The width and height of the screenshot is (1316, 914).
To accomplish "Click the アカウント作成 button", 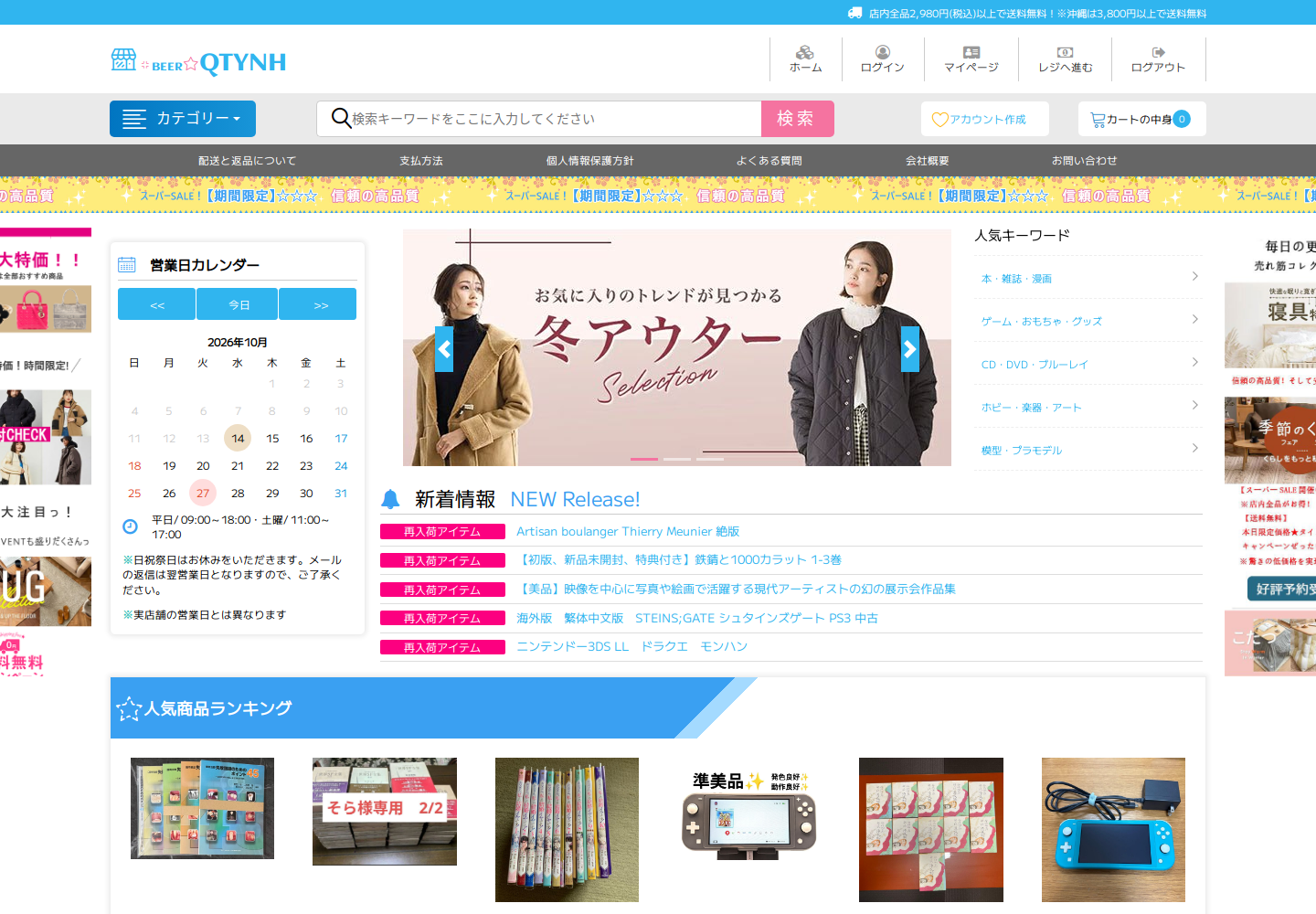I will pyautogui.click(x=985, y=119).
